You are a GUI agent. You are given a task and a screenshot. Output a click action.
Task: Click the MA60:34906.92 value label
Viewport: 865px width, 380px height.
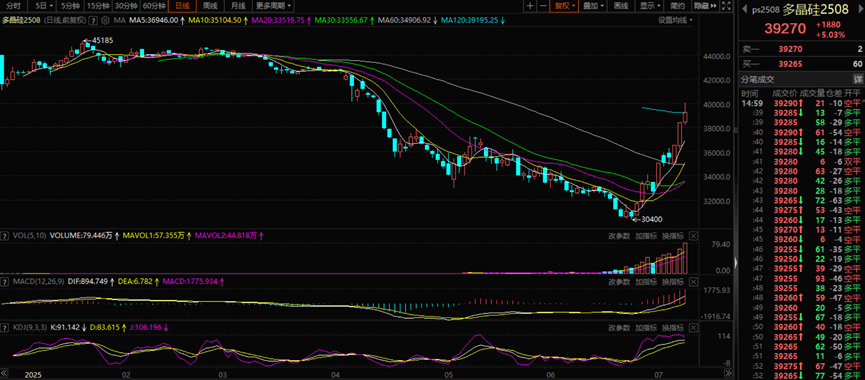[405, 20]
